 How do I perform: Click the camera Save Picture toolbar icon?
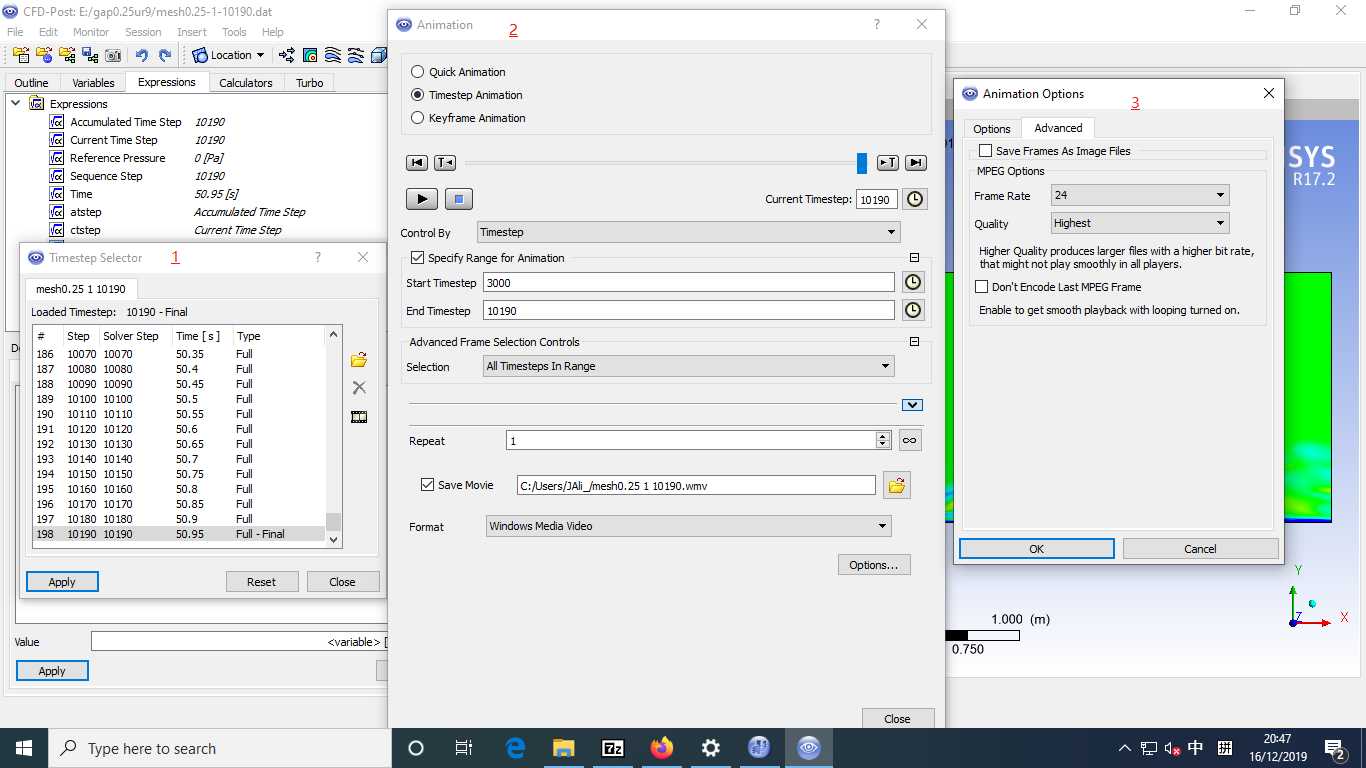(x=113, y=55)
